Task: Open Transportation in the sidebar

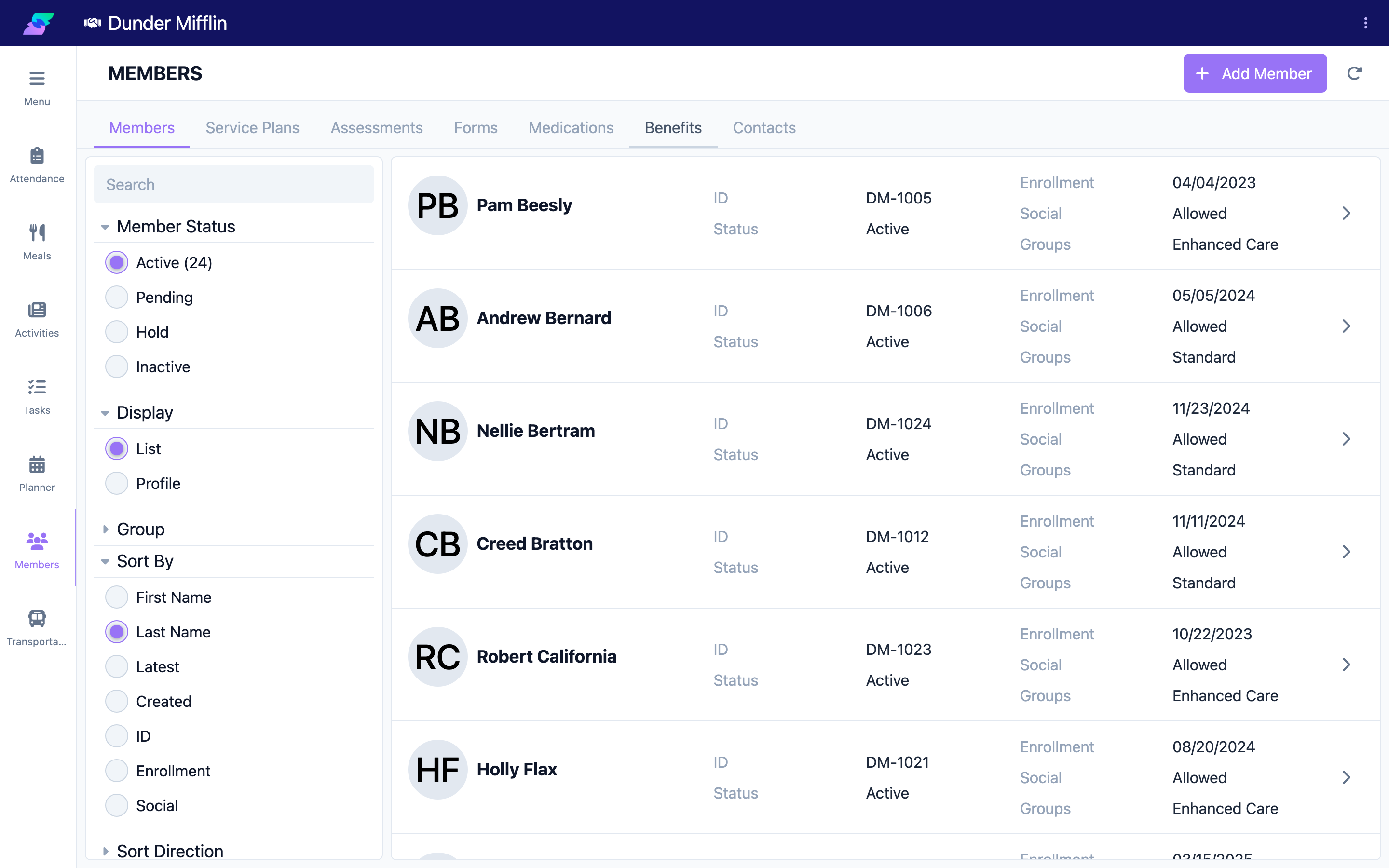Action: pyautogui.click(x=37, y=628)
